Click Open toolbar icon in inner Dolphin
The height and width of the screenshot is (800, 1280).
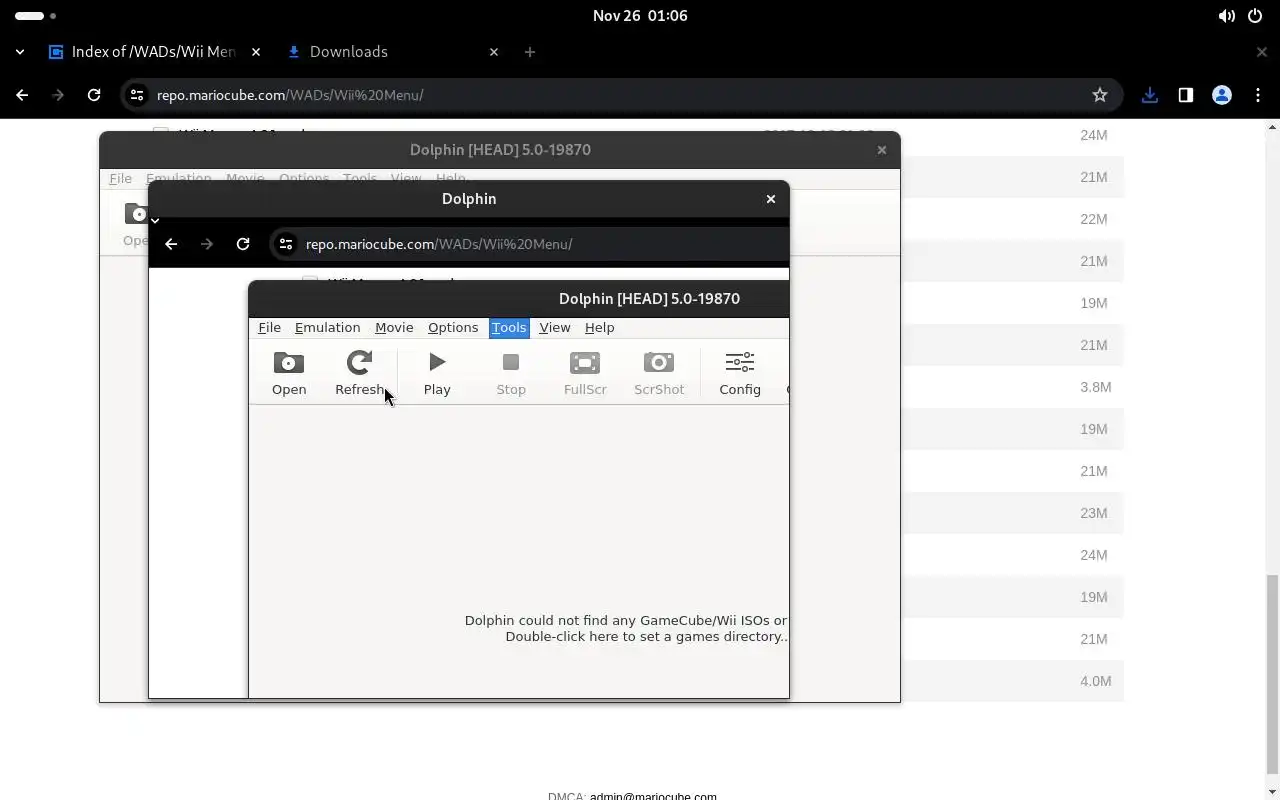click(289, 374)
